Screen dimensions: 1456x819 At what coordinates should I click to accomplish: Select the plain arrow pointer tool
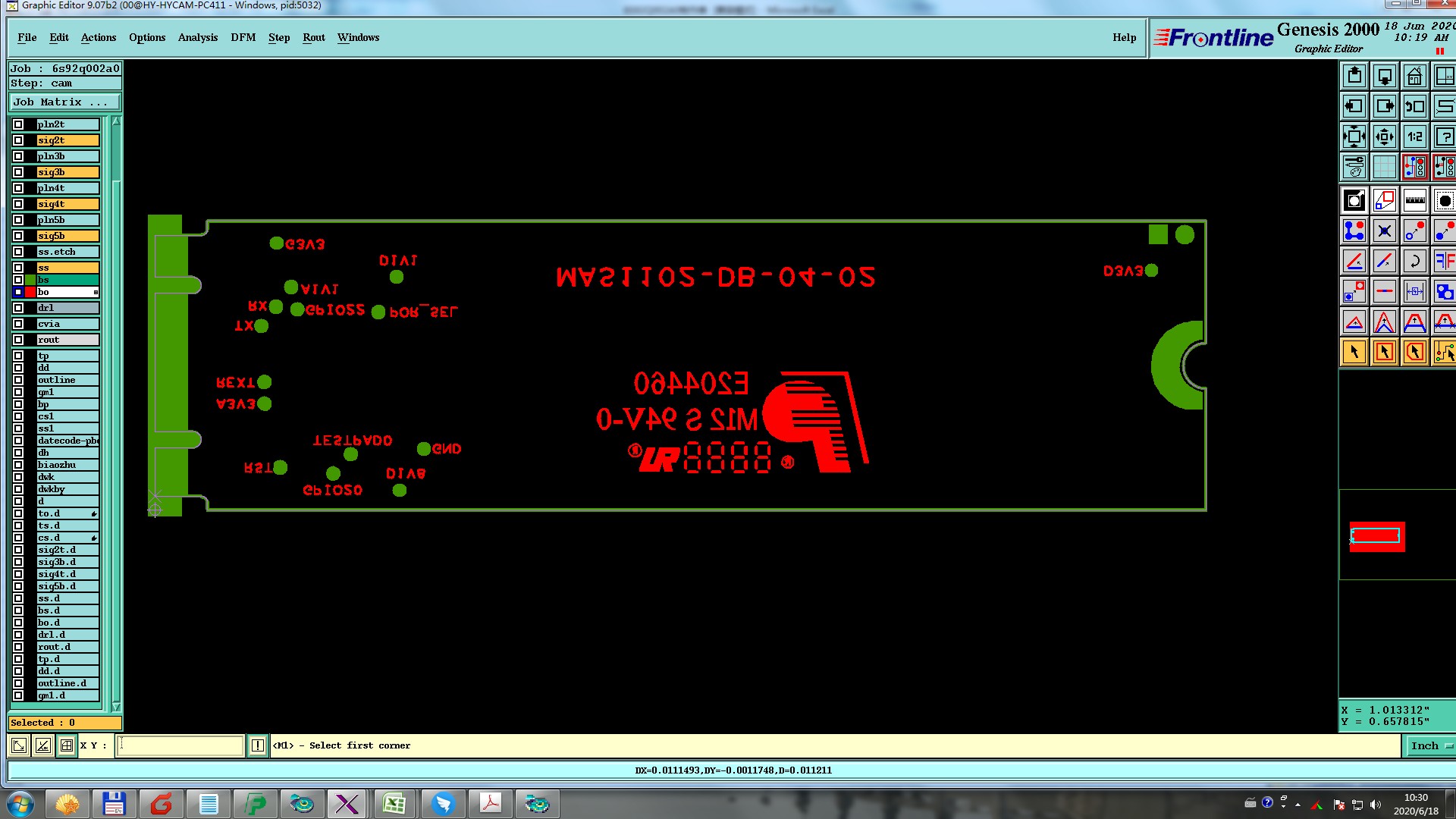[1354, 352]
